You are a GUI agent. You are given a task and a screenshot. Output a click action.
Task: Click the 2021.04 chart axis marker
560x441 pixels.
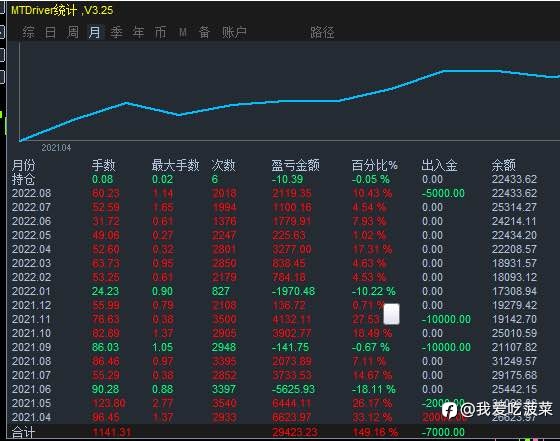click(56, 148)
